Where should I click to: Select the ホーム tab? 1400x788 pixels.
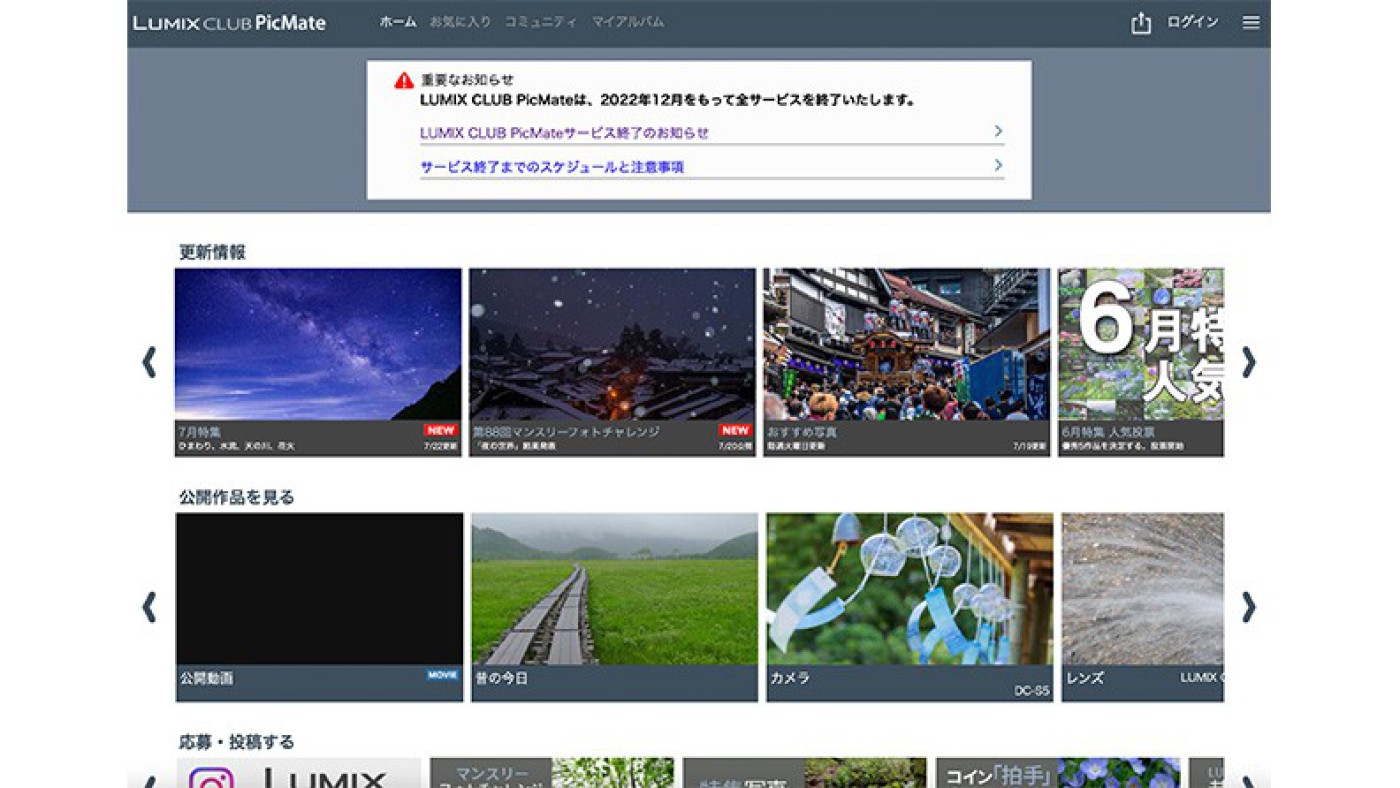(398, 22)
